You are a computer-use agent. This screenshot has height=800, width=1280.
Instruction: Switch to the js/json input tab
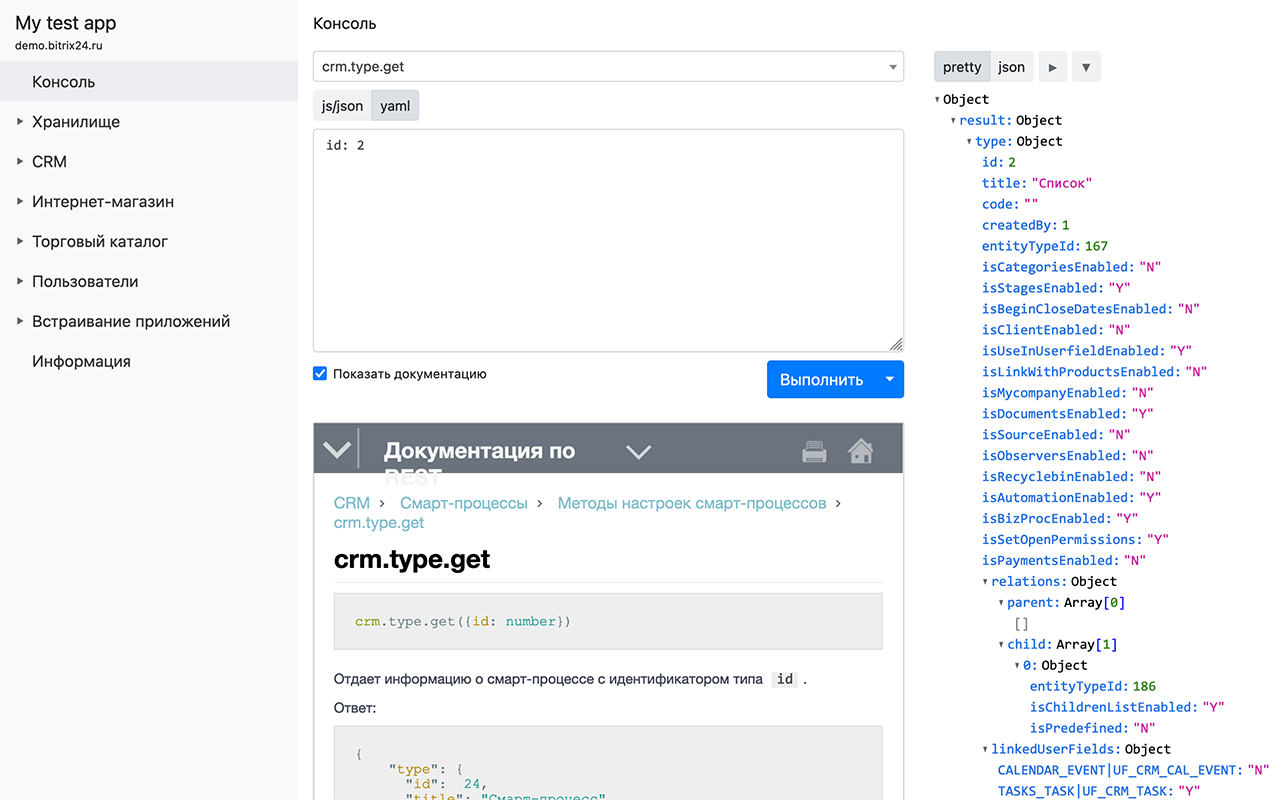(x=342, y=106)
